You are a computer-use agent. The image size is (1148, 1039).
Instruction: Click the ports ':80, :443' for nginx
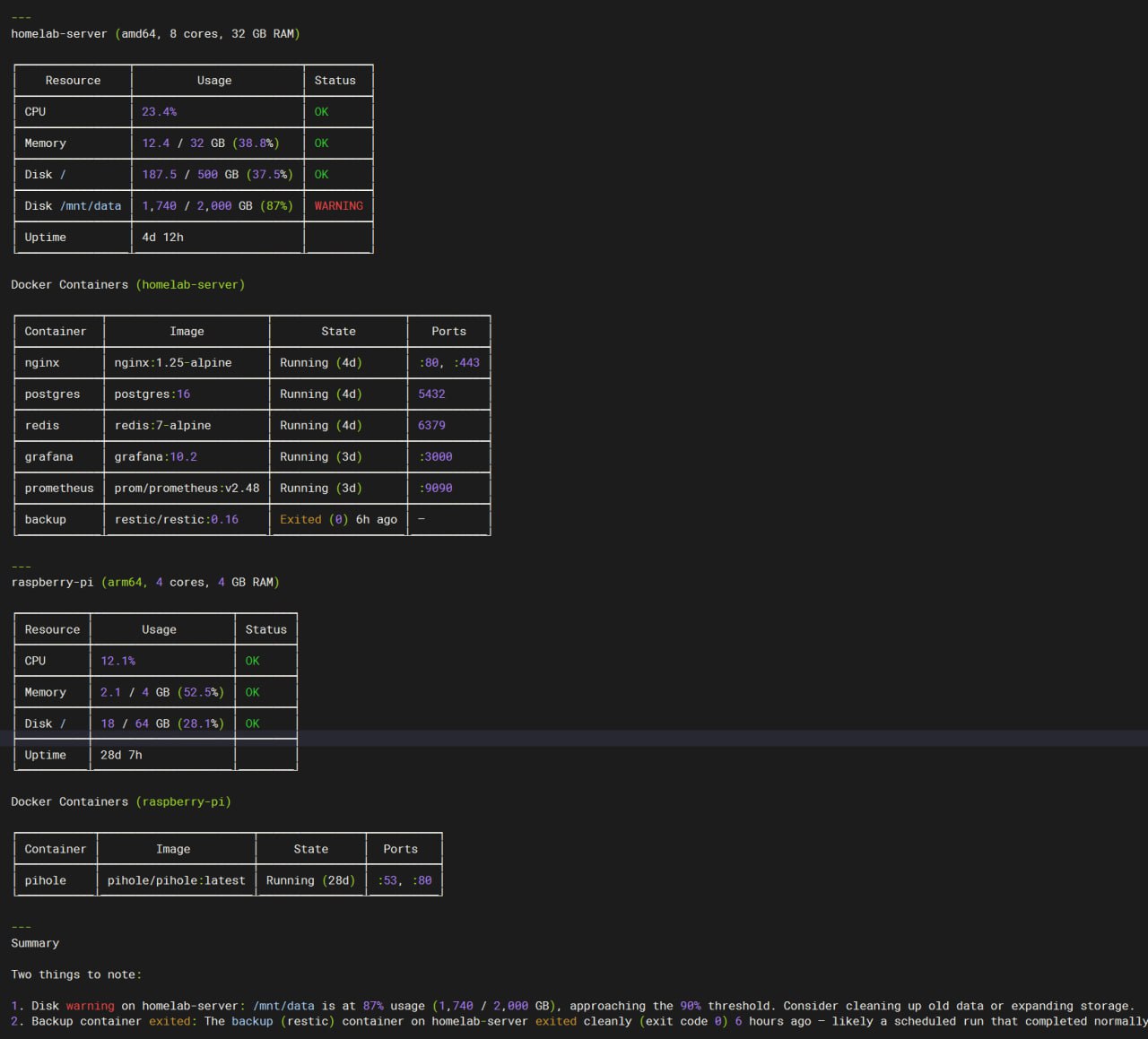pyautogui.click(x=448, y=363)
